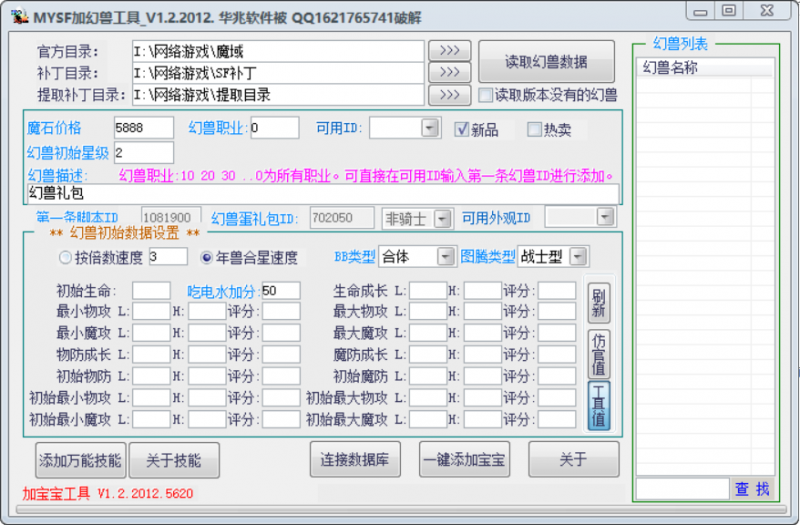Click the highlighted 正真值 vertical button

599,406
